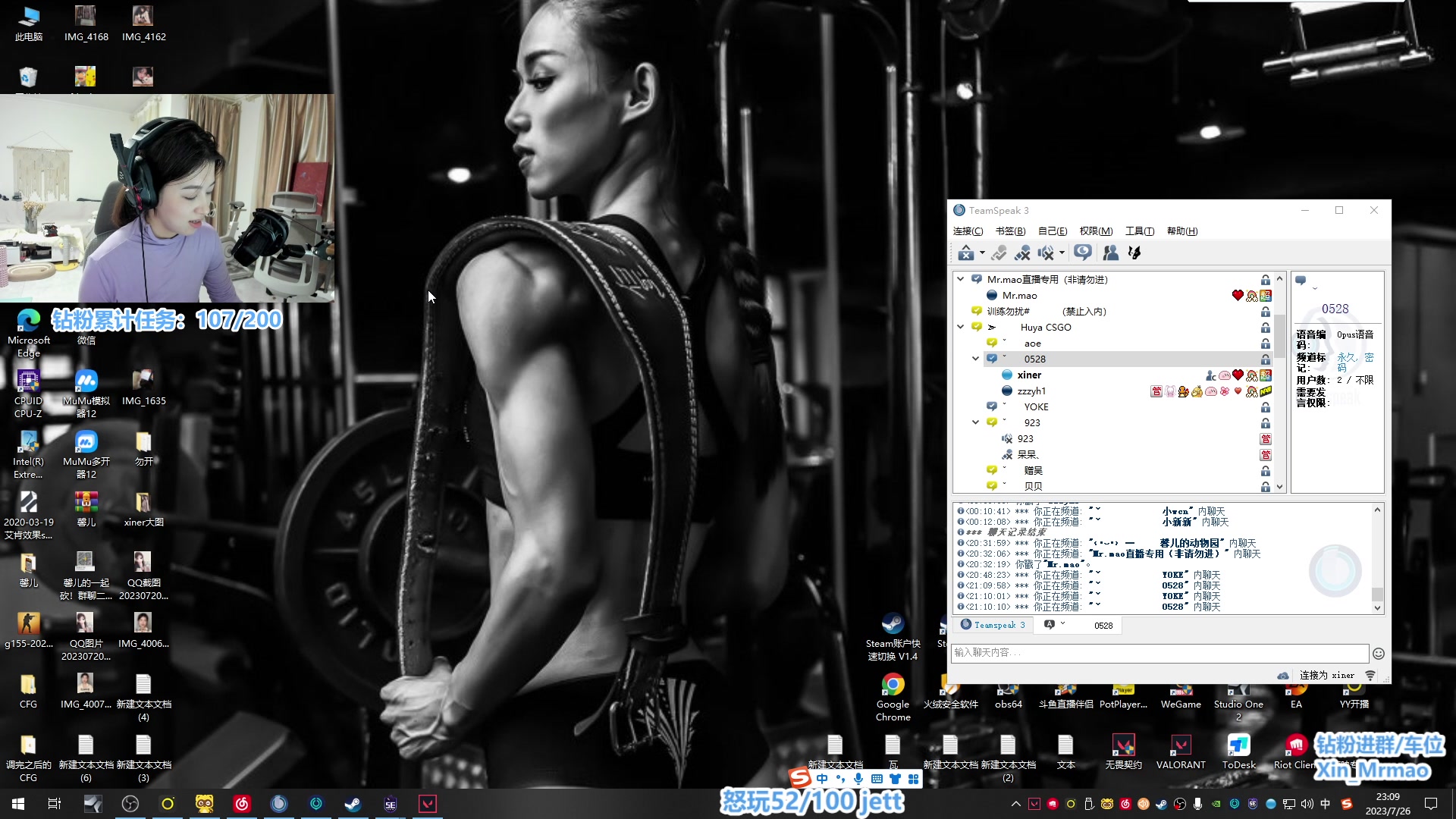Image resolution: width=1456 pixels, height=819 pixels.
Task: Collapse the 0528 channel
Action: 976,359
